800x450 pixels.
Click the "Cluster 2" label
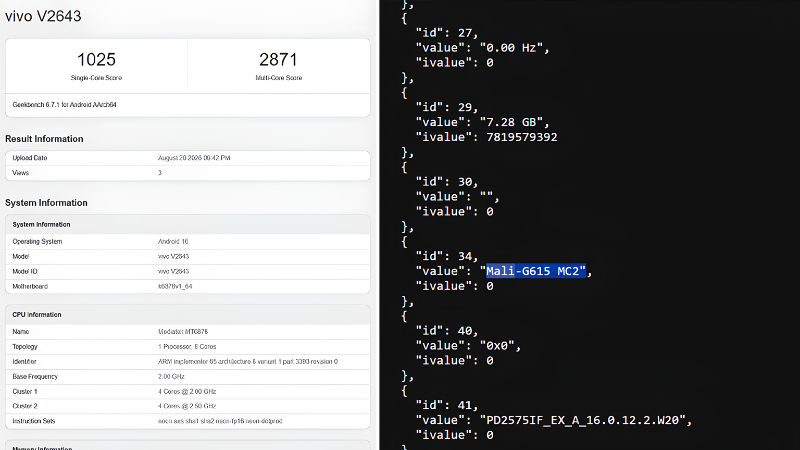click(x=25, y=407)
